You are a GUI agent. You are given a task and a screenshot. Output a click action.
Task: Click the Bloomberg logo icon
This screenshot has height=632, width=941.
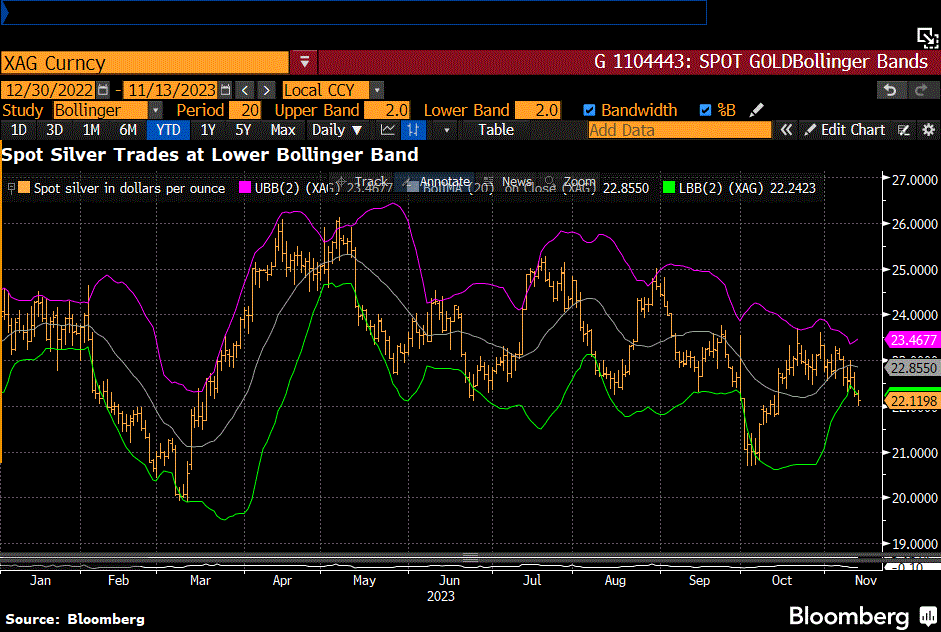click(x=929, y=615)
